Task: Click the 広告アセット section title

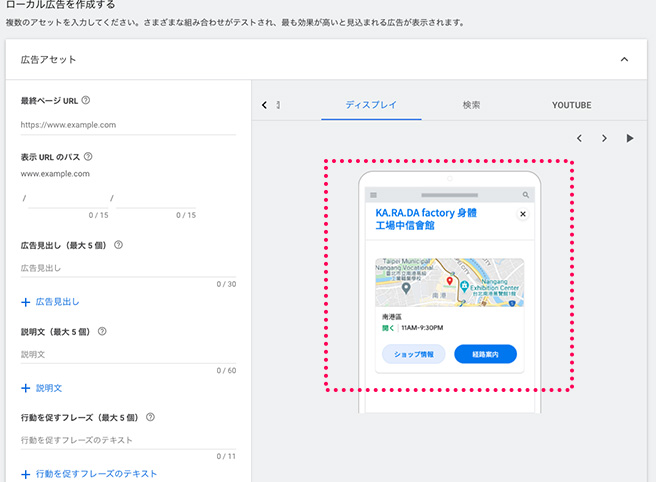Action: (49, 59)
